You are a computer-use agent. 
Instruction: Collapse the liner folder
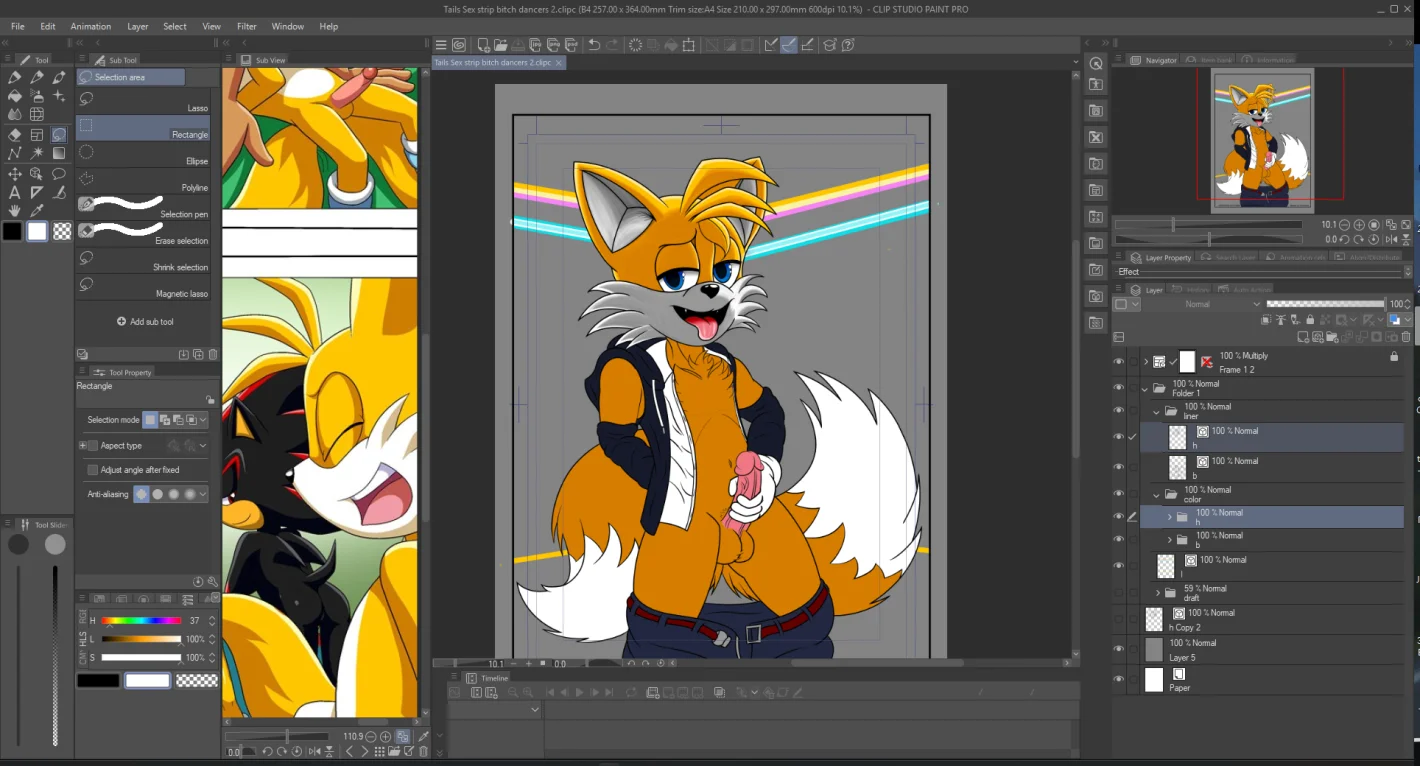(x=1158, y=411)
